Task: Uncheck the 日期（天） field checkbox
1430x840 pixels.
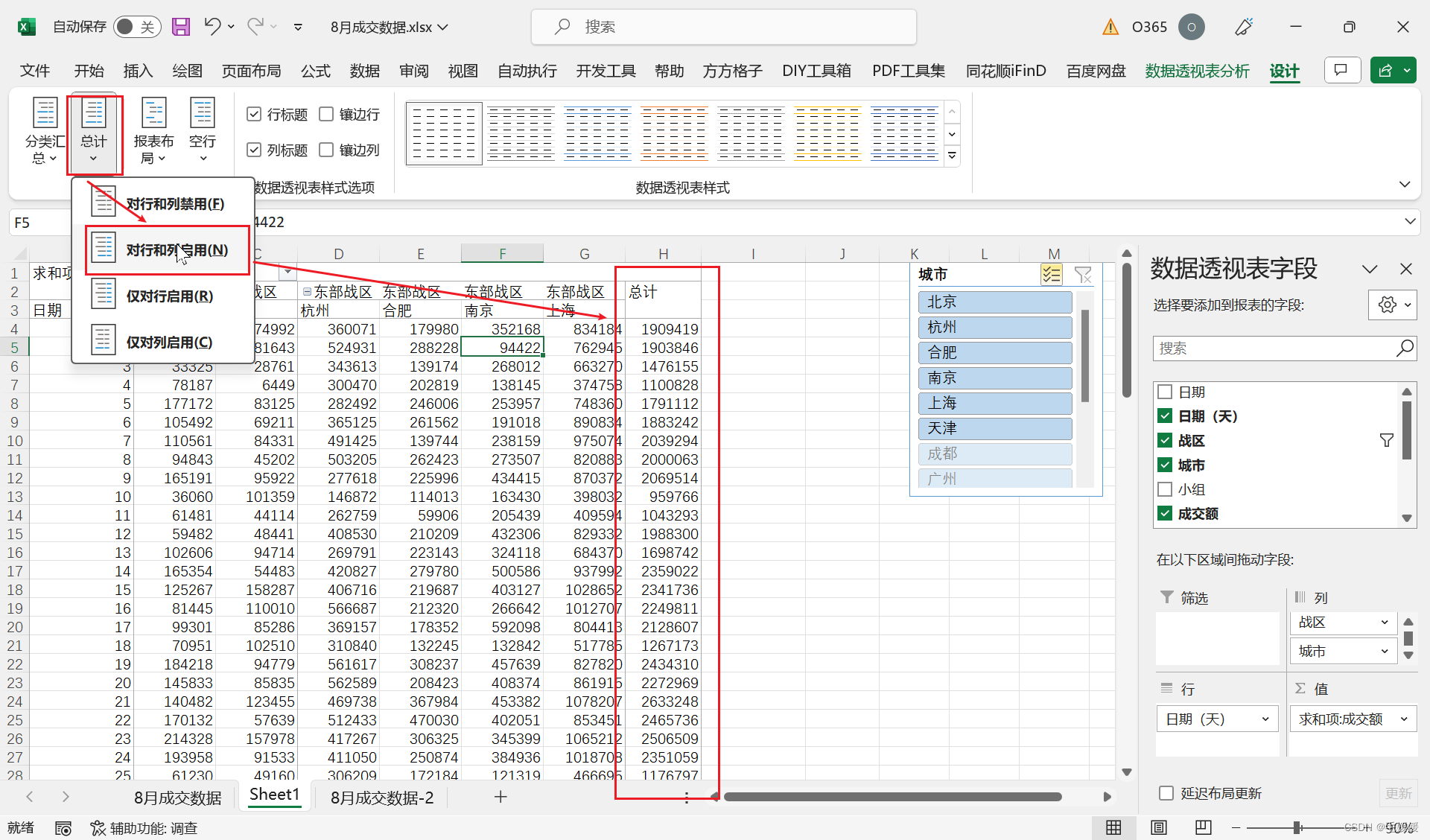Action: click(1166, 416)
